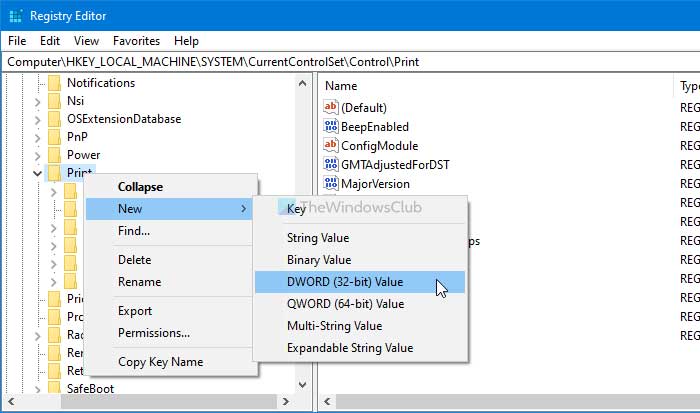Select the SafeBoot tree item label
The height and width of the screenshot is (413, 700).
point(91,388)
